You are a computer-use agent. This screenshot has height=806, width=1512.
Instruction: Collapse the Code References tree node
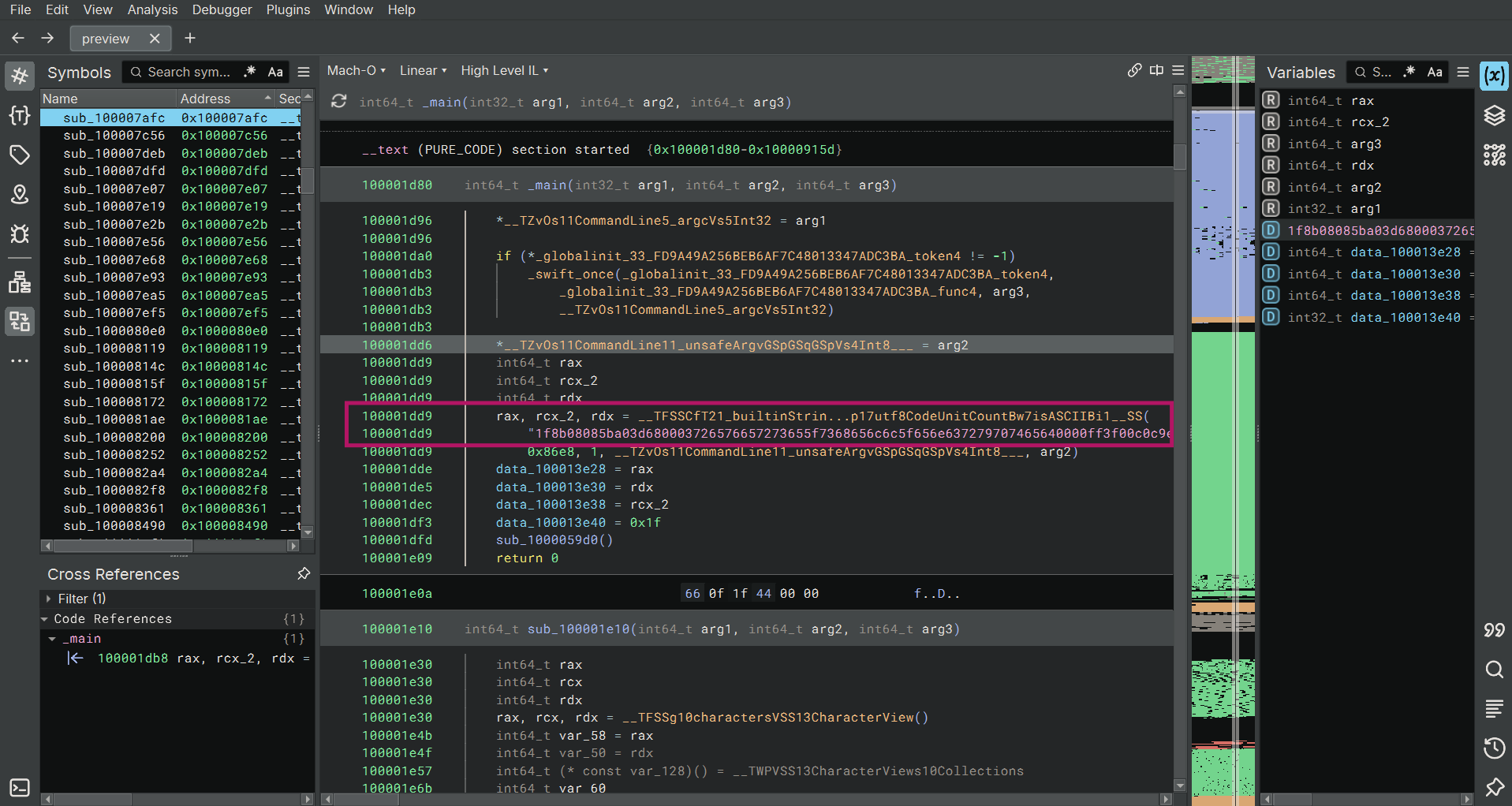(45, 619)
